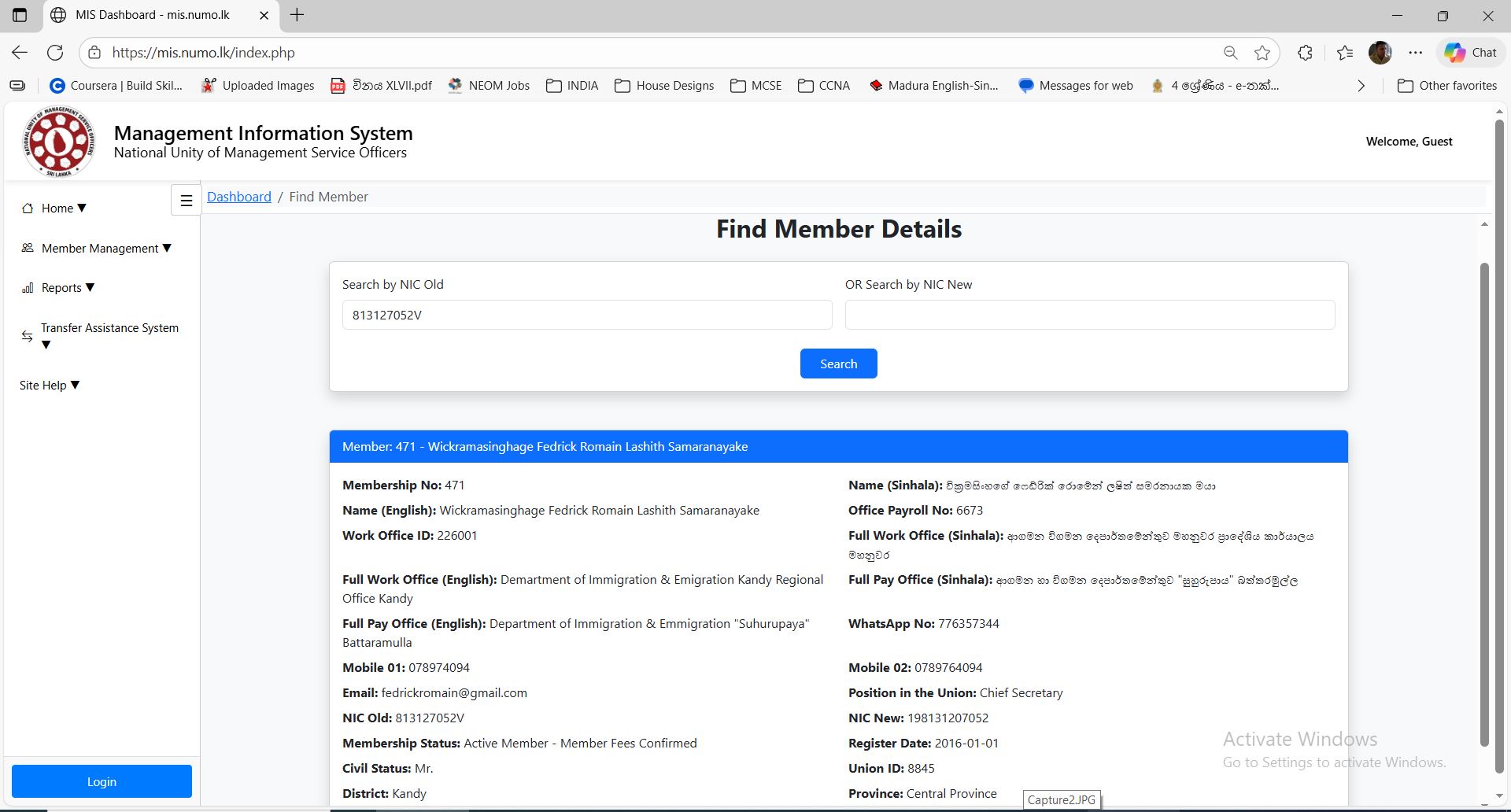Expand the Home sidebar menu
The image size is (1511, 812).
pyautogui.click(x=63, y=209)
